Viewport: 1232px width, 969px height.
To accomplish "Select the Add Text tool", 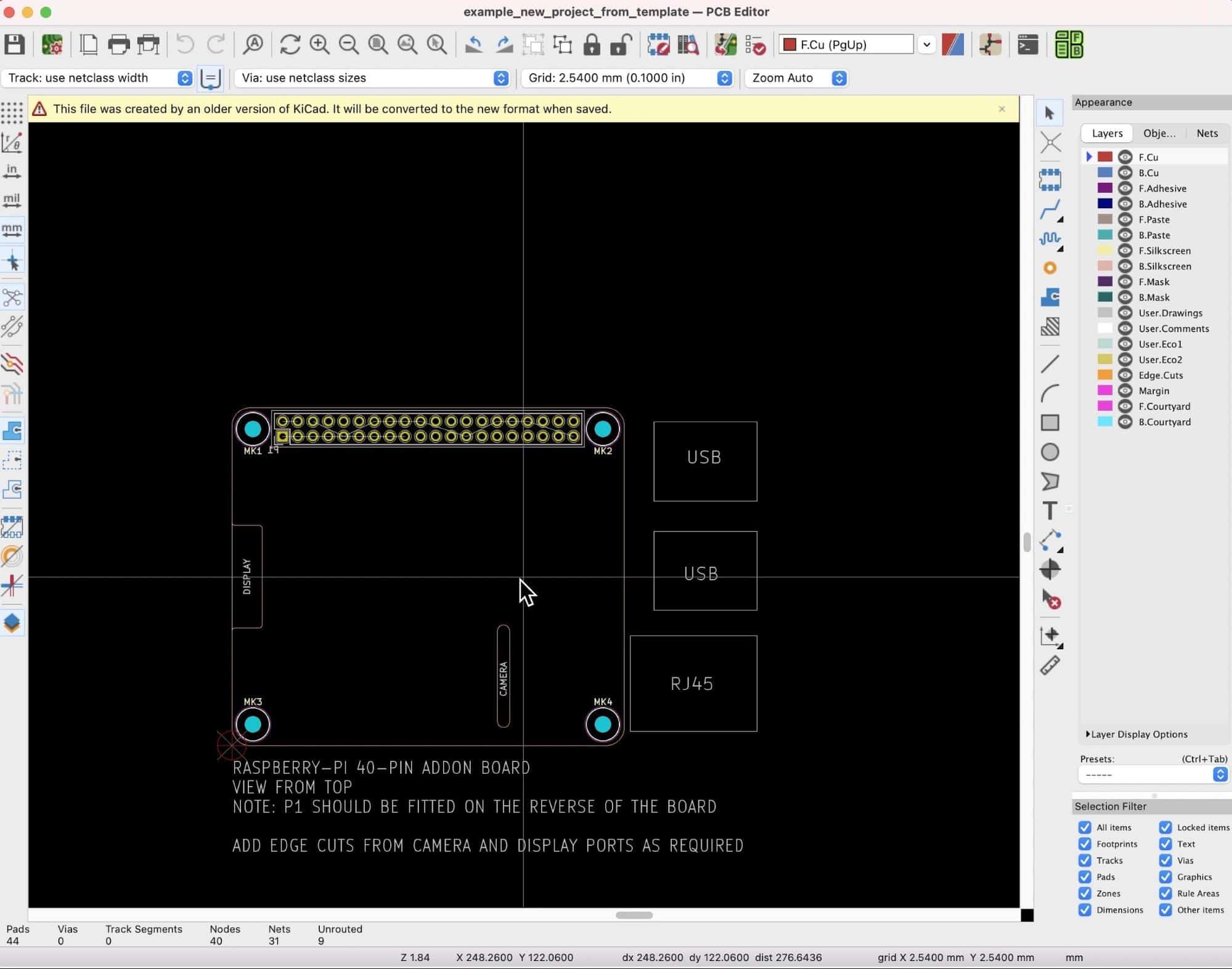I will coord(1050,510).
